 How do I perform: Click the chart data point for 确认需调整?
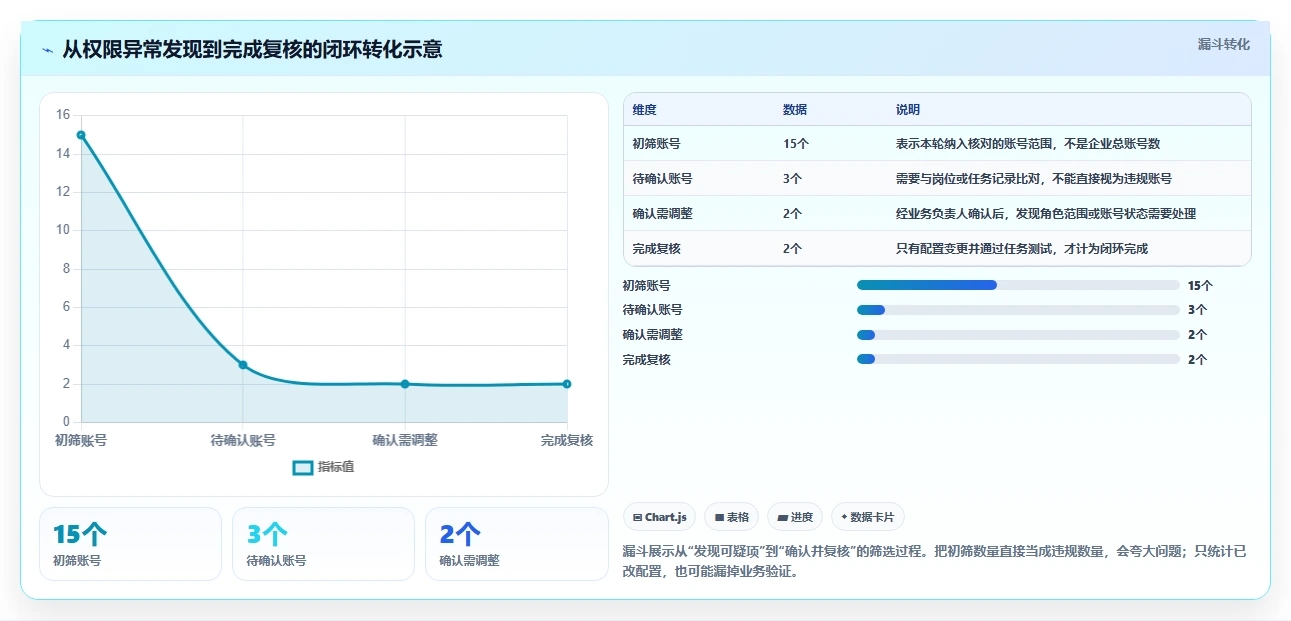click(x=405, y=384)
